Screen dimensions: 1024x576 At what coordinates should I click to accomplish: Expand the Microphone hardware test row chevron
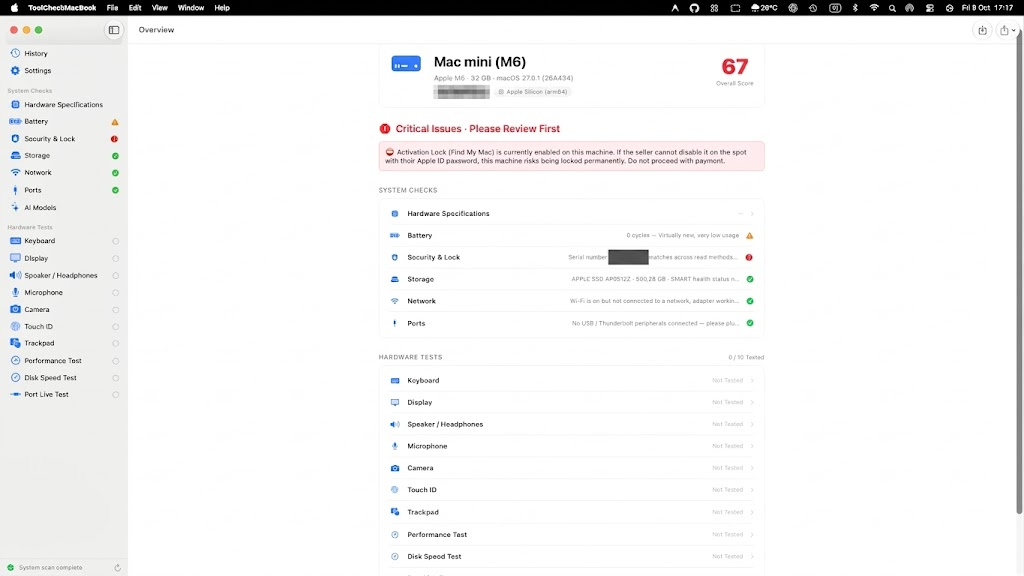pos(752,446)
